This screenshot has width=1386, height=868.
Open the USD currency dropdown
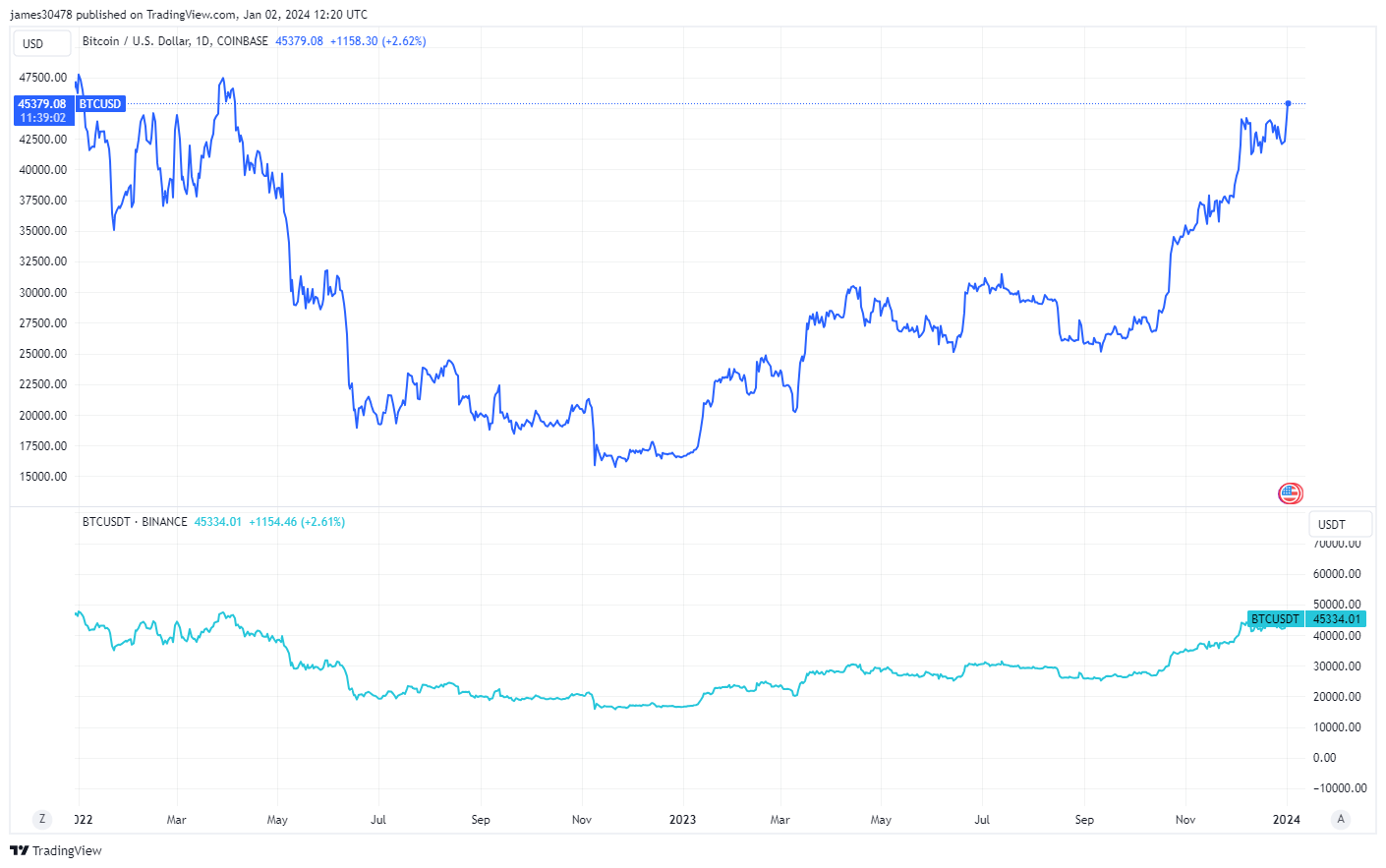[42, 43]
